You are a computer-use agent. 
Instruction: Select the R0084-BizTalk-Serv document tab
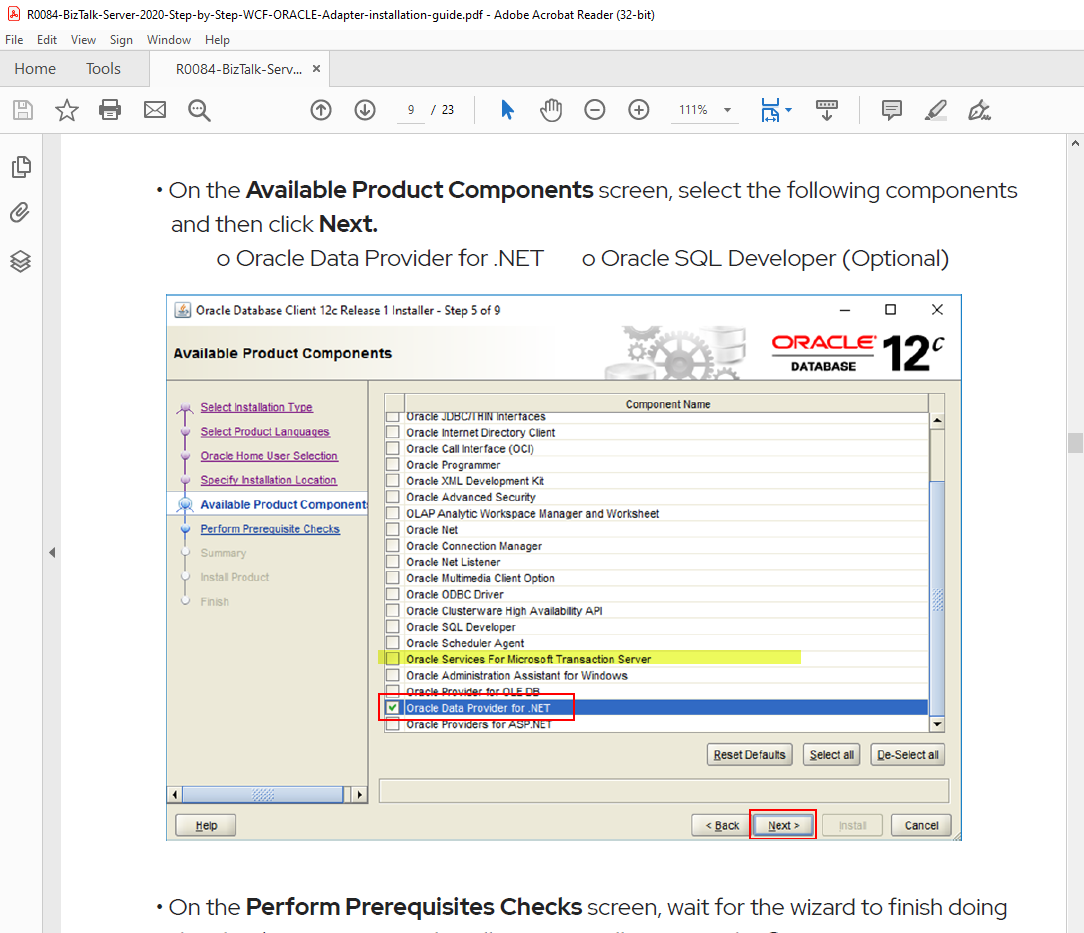[x=239, y=68]
